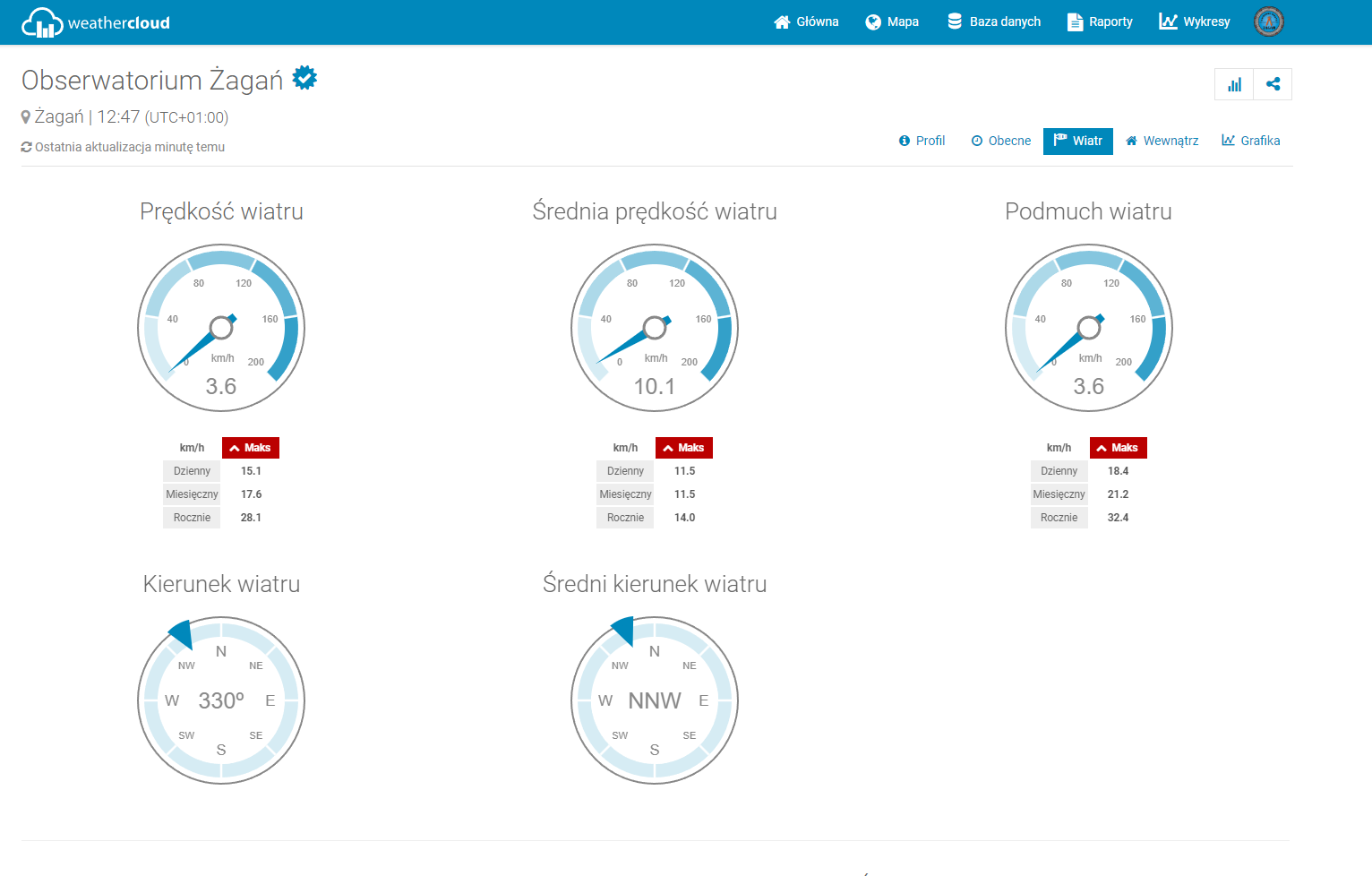
Task: Select the Wewnątrz tab
Action: [x=1162, y=141]
